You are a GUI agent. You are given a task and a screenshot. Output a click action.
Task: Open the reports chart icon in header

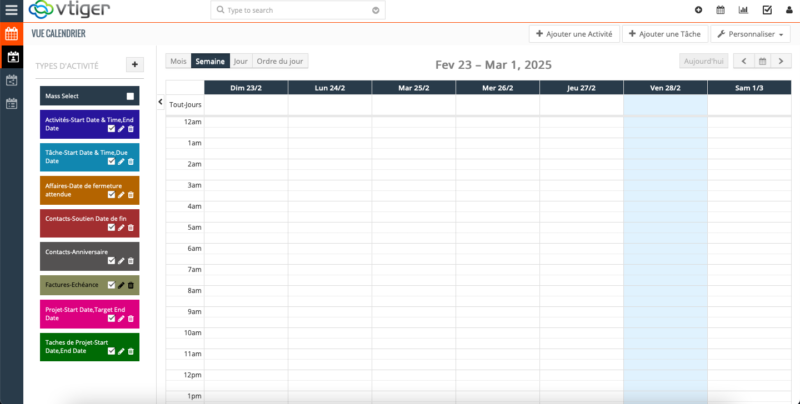pos(743,10)
